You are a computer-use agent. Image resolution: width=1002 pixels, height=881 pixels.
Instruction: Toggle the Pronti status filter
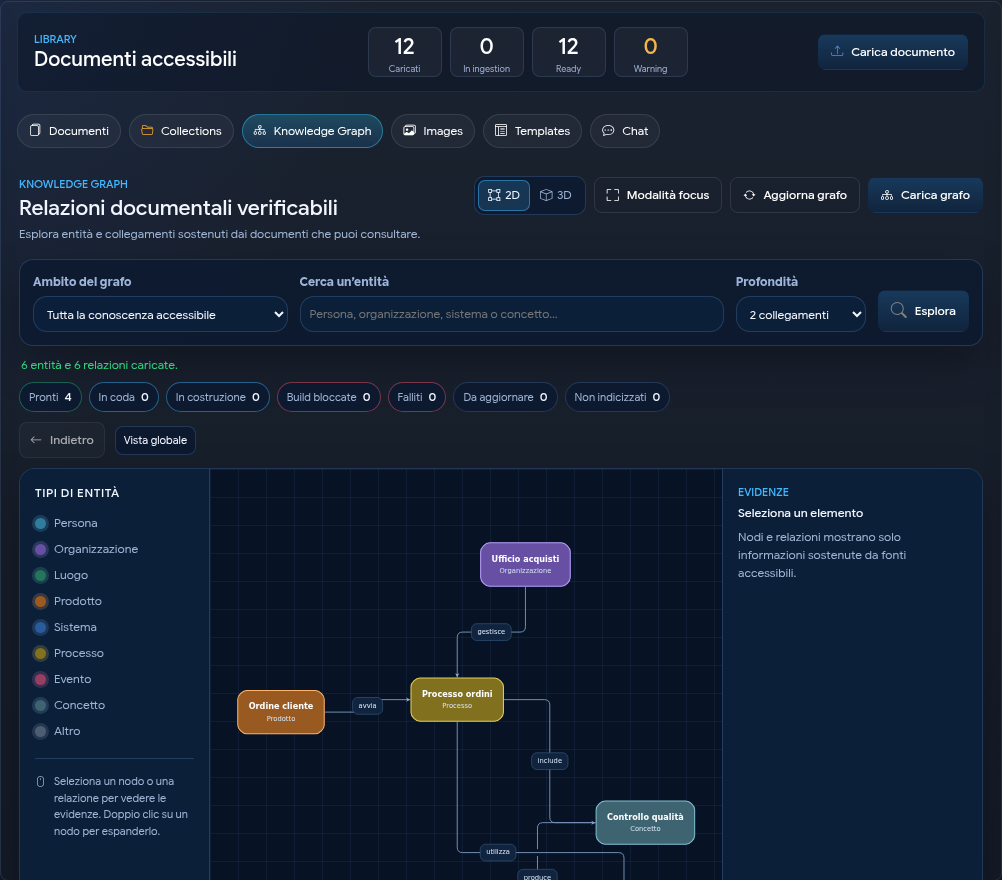click(x=50, y=397)
